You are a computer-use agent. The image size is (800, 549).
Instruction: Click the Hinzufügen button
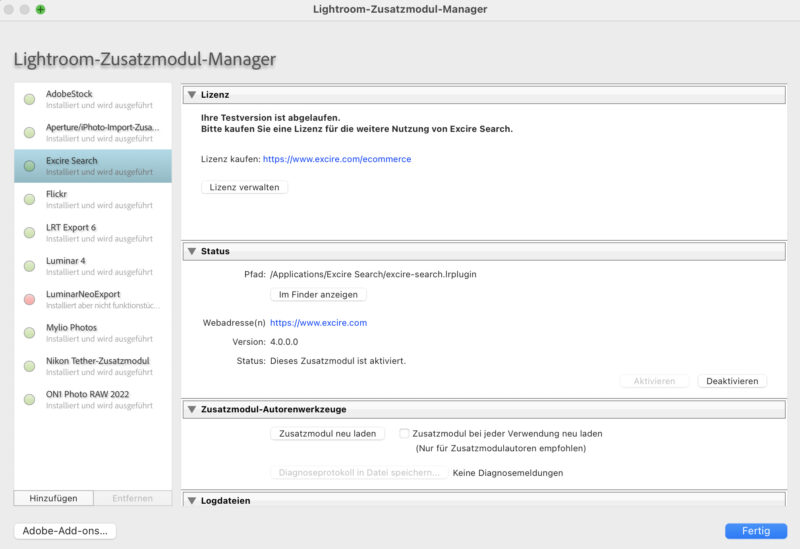(54, 498)
